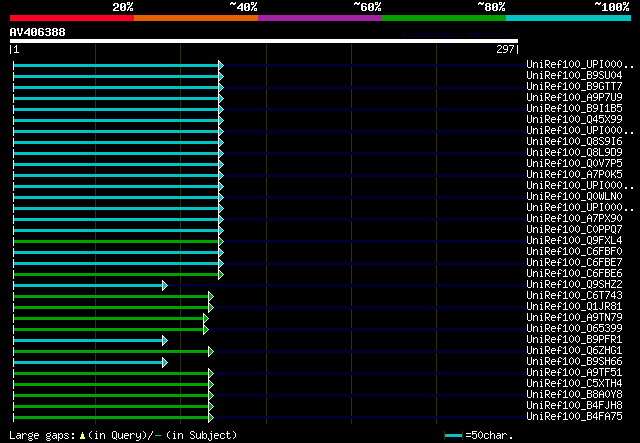Select the UniRef100_C0PPQ7 label
Screen dimensions: 640x443
click(x=574, y=229)
